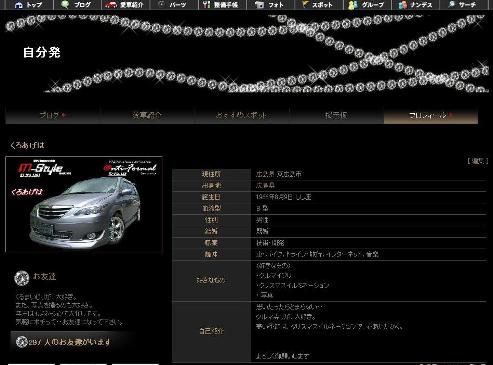The width and height of the screenshot is (493, 365).
Task: Click the 誕生日 row label
Action: pos(211,197)
